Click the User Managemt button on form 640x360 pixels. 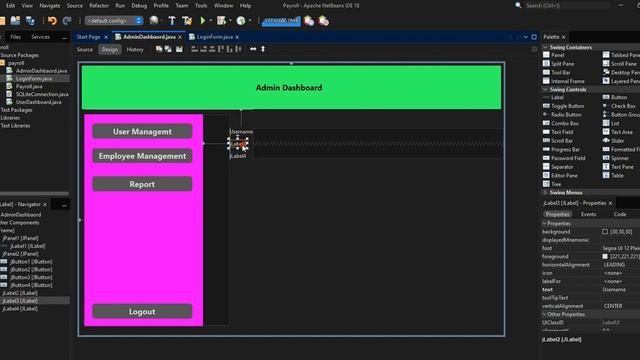click(x=142, y=131)
